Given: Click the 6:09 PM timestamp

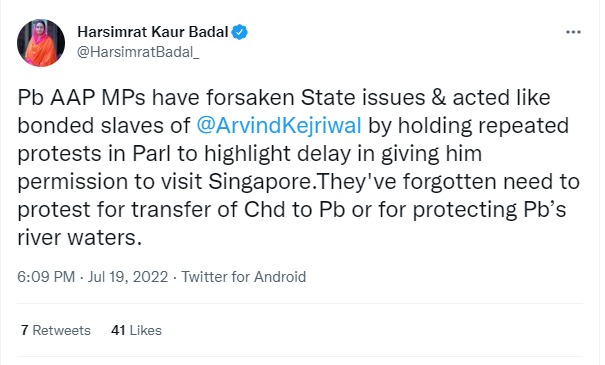Looking at the screenshot, I should [46, 277].
